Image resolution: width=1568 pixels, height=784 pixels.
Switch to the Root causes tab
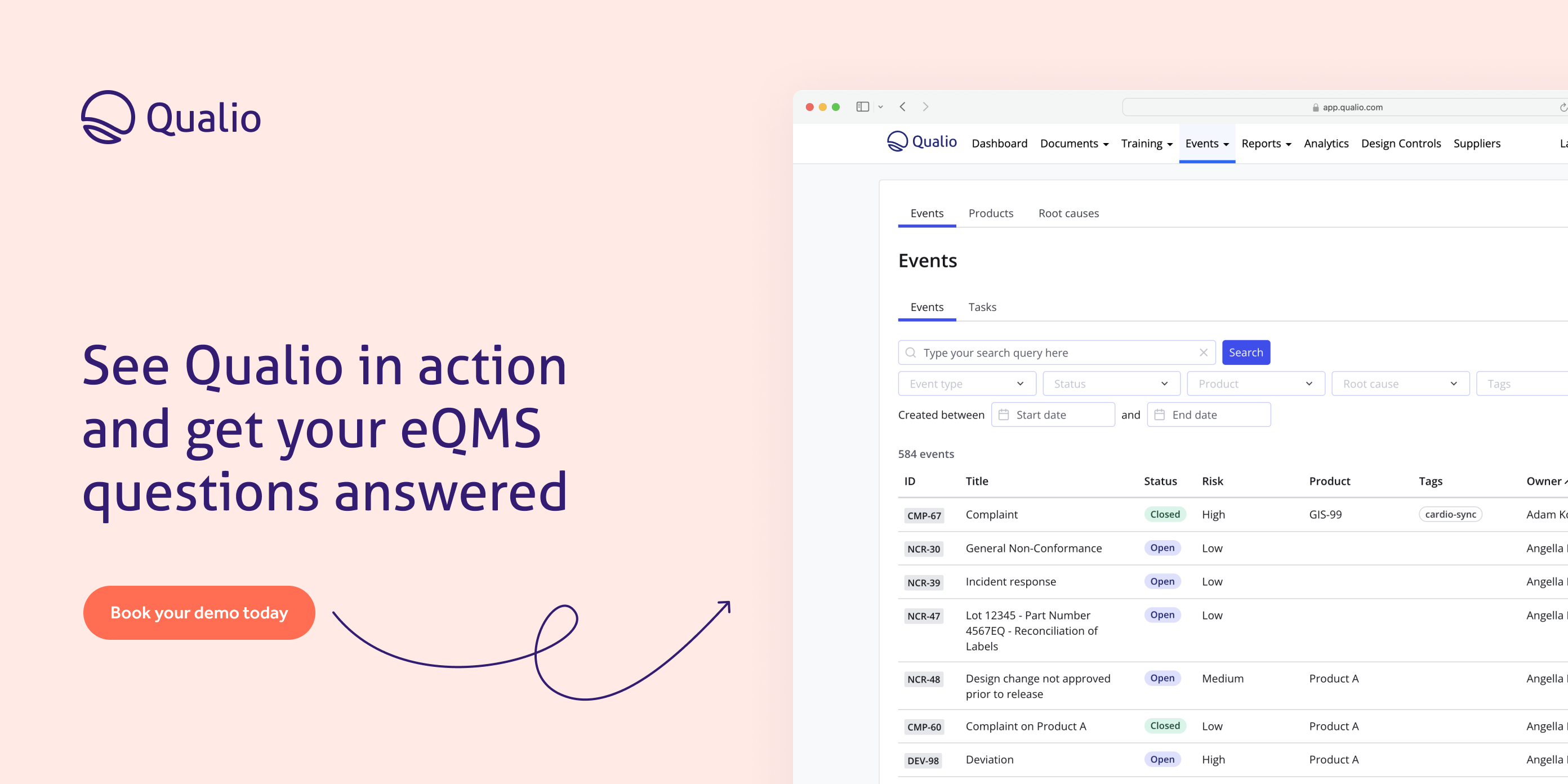click(1068, 213)
